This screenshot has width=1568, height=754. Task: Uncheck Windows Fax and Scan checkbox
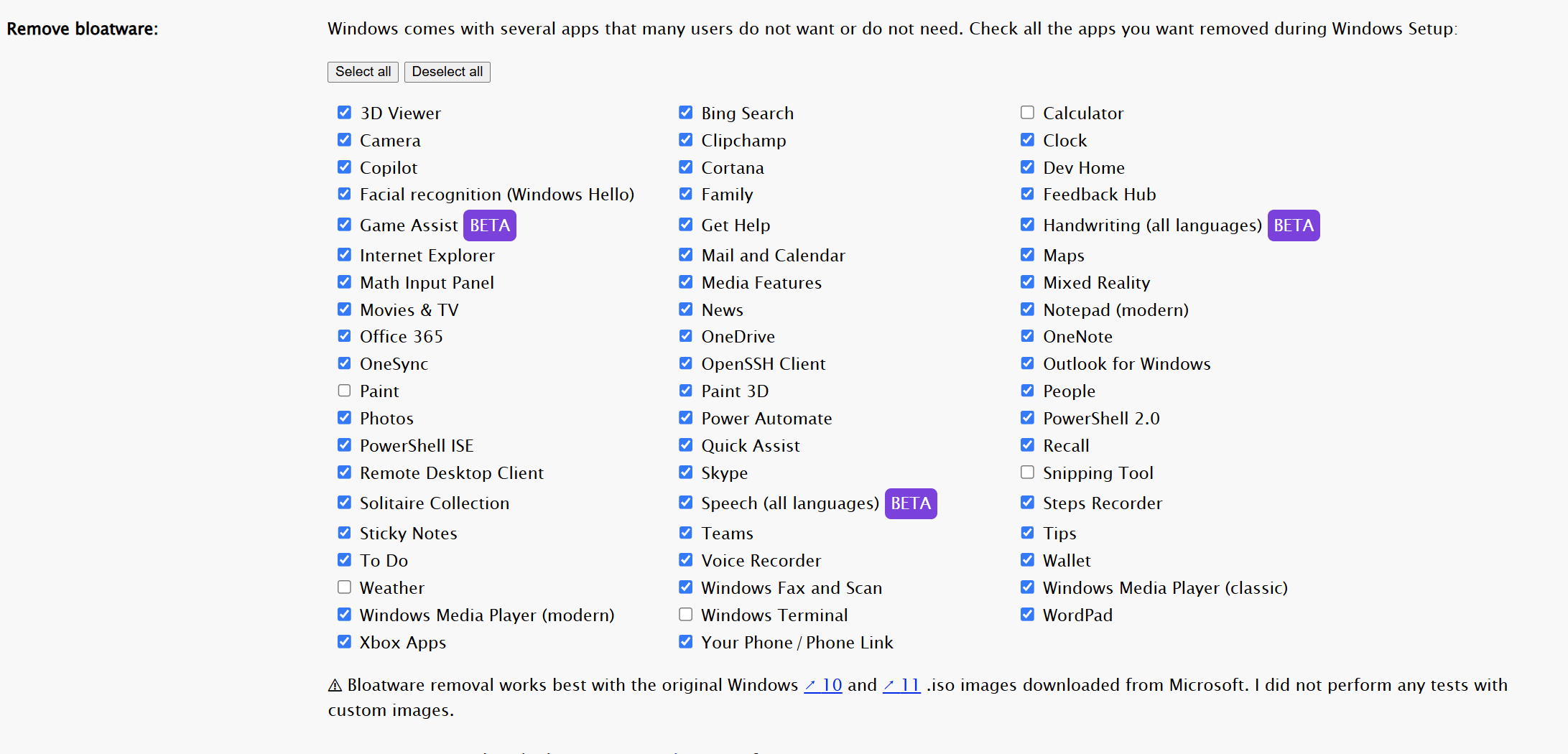tap(686, 587)
